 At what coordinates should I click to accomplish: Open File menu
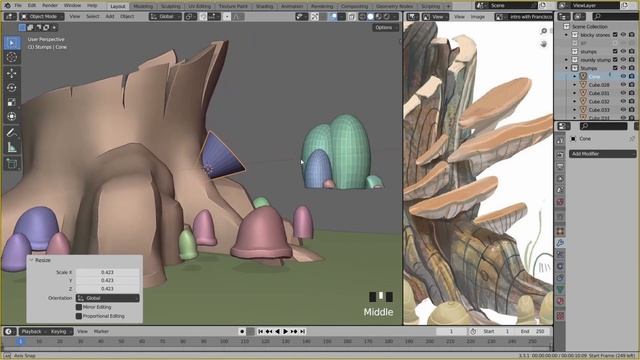(x=18, y=6)
